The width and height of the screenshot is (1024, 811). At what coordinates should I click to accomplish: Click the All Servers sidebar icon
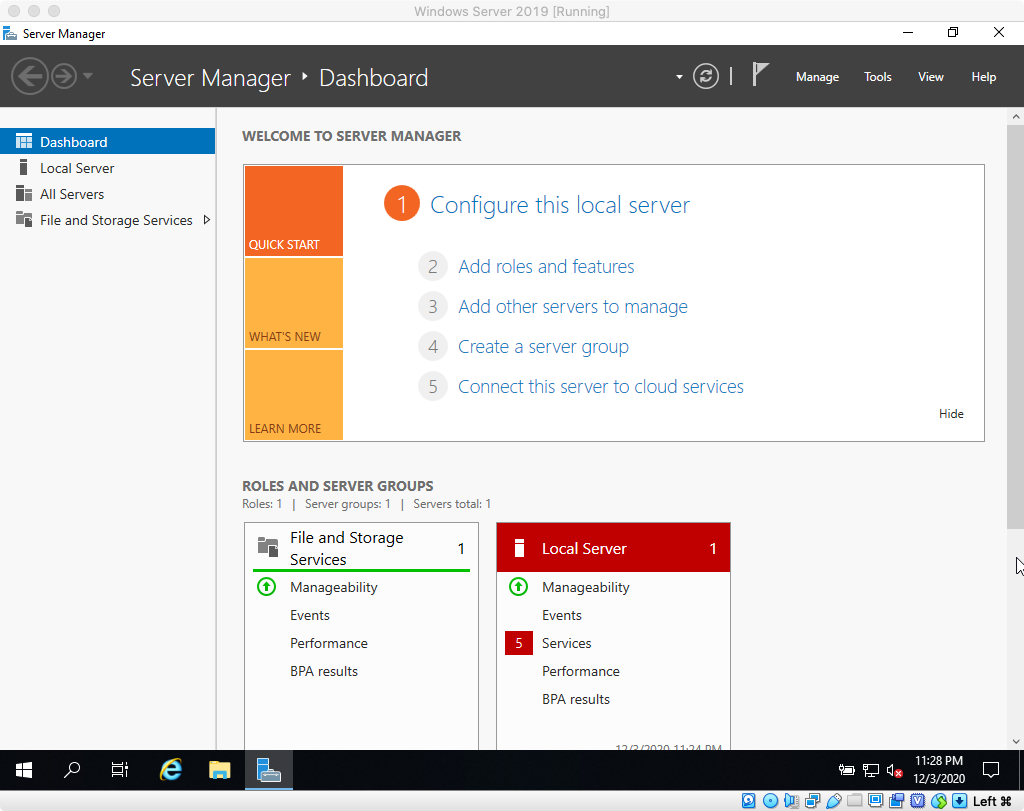tap(24, 193)
